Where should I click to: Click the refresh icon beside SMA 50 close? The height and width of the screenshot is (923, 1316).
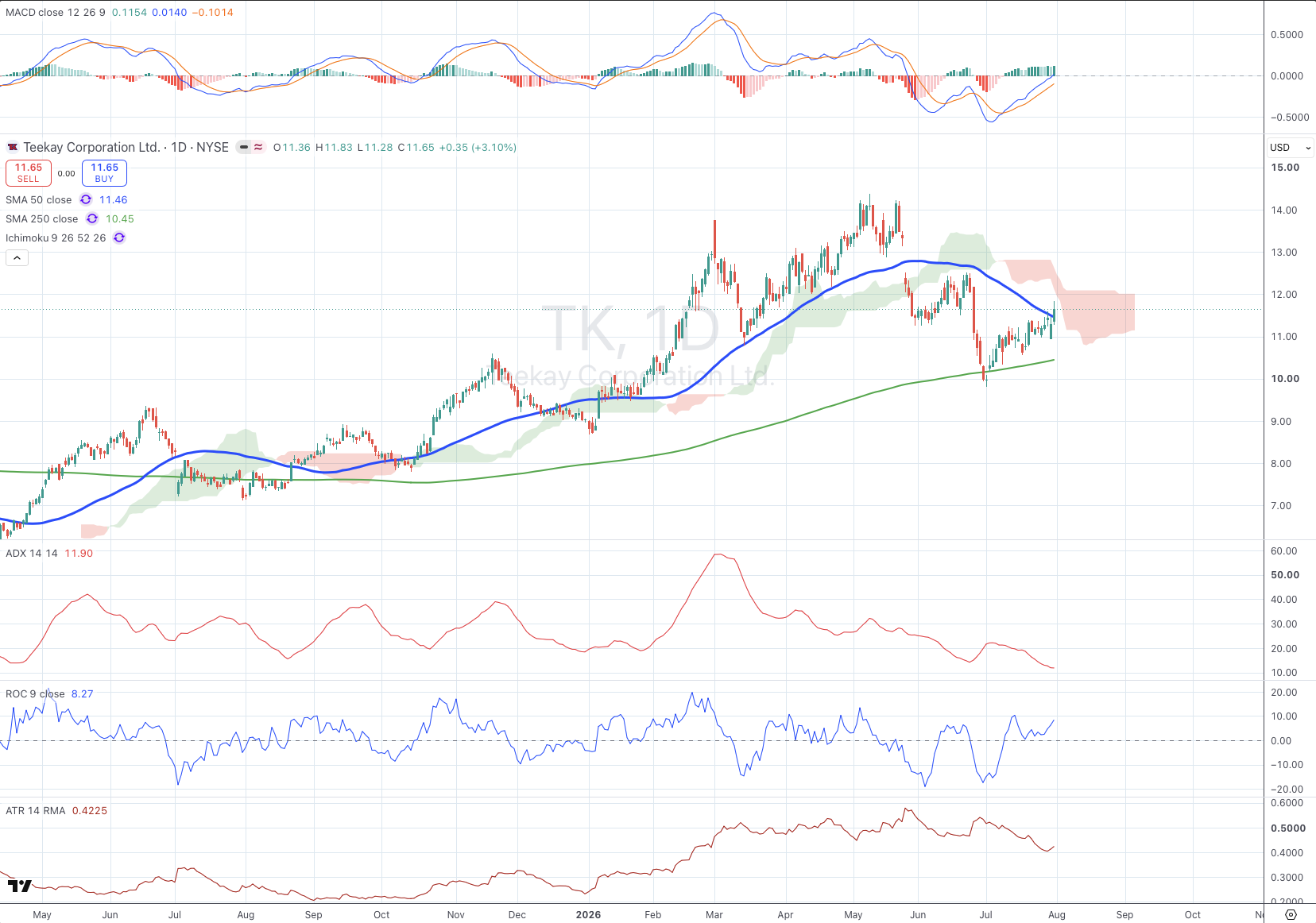pyautogui.click(x=86, y=199)
